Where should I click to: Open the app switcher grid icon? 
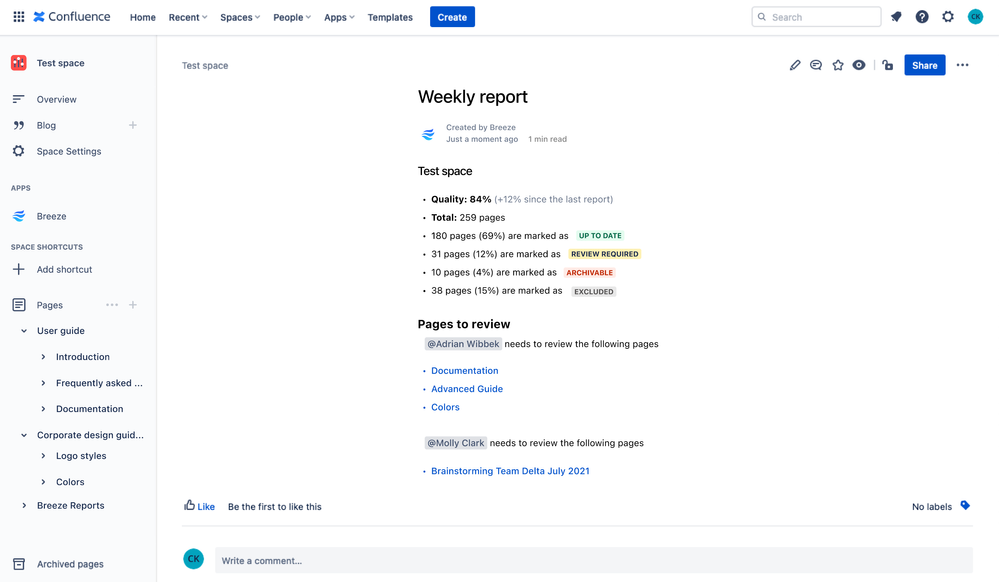click(x=19, y=17)
